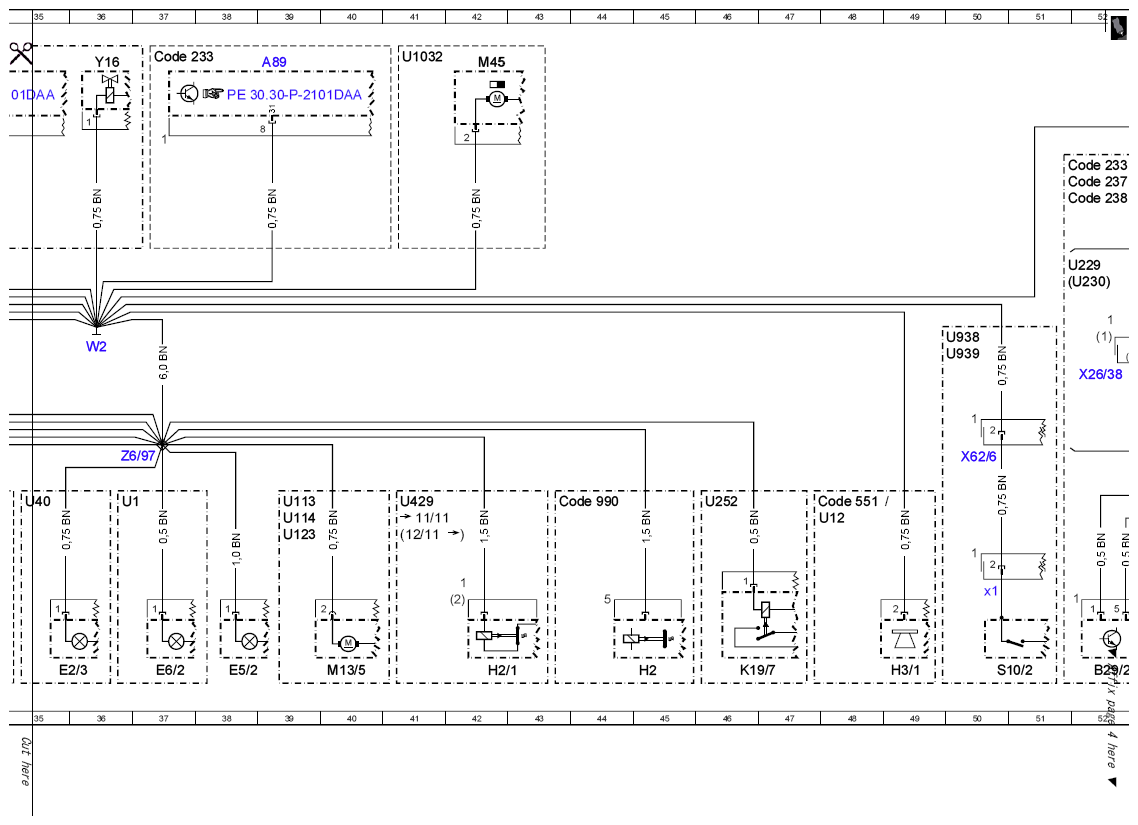Click the hand pointer icon beside PE 30.30-P-2101DAA
The width and height of the screenshot is (1138, 825).
tap(213, 94)
